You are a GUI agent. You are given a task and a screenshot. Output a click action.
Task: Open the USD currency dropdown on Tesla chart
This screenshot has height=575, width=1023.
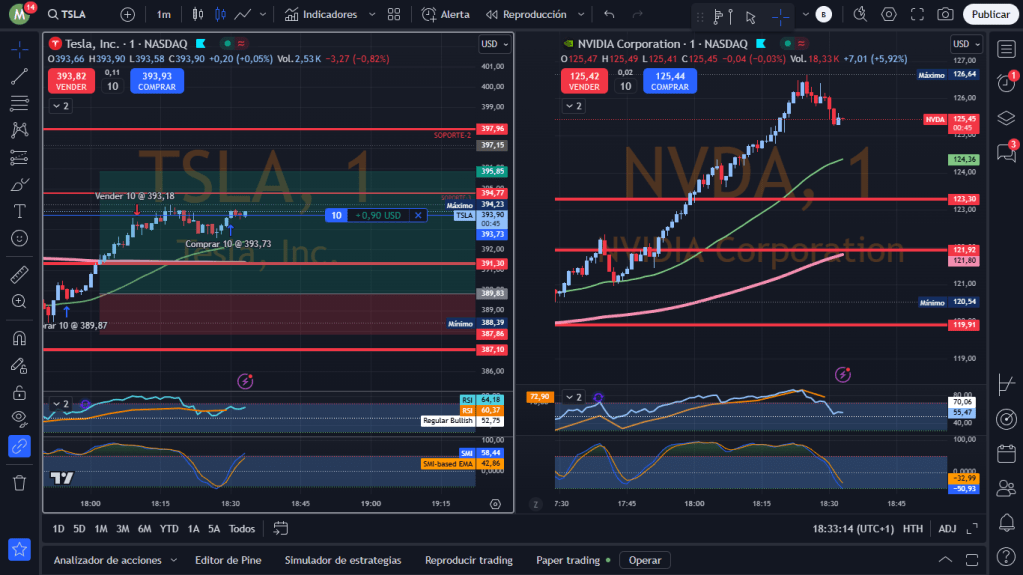pos(493,44)
